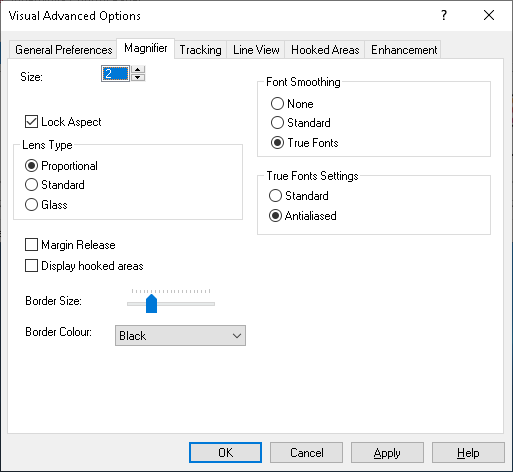Decrease Size with the down spinner arrow
513x472 pixels.
pos(138,77)
